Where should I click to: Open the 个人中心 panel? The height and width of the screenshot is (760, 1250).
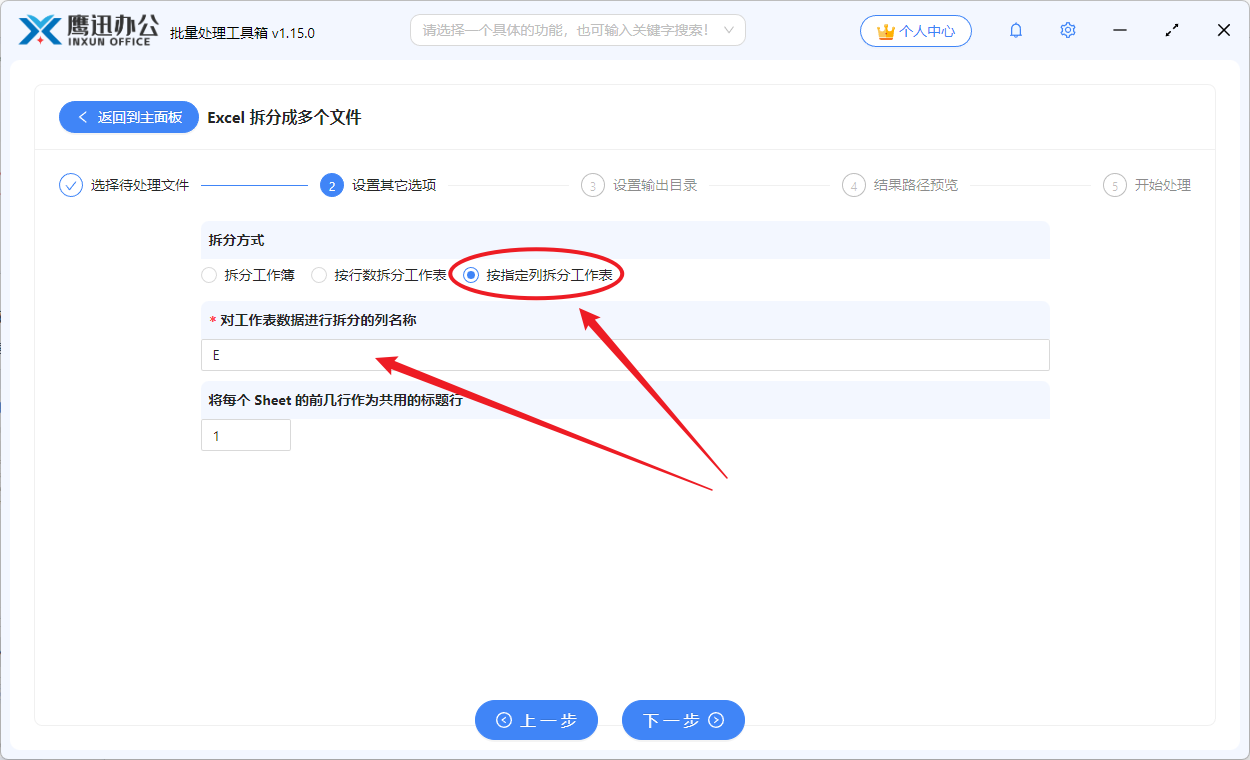click(x=915, y=31)
